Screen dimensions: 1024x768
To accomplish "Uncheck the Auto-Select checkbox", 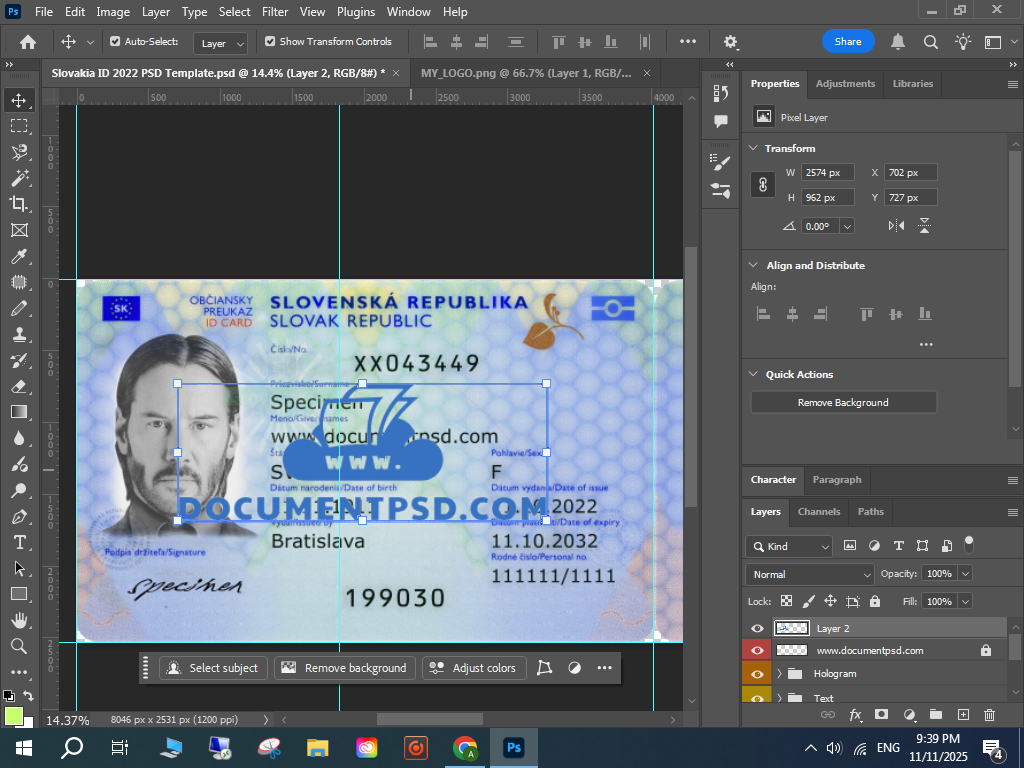I will pyautogui.click(x=115, y=42).
